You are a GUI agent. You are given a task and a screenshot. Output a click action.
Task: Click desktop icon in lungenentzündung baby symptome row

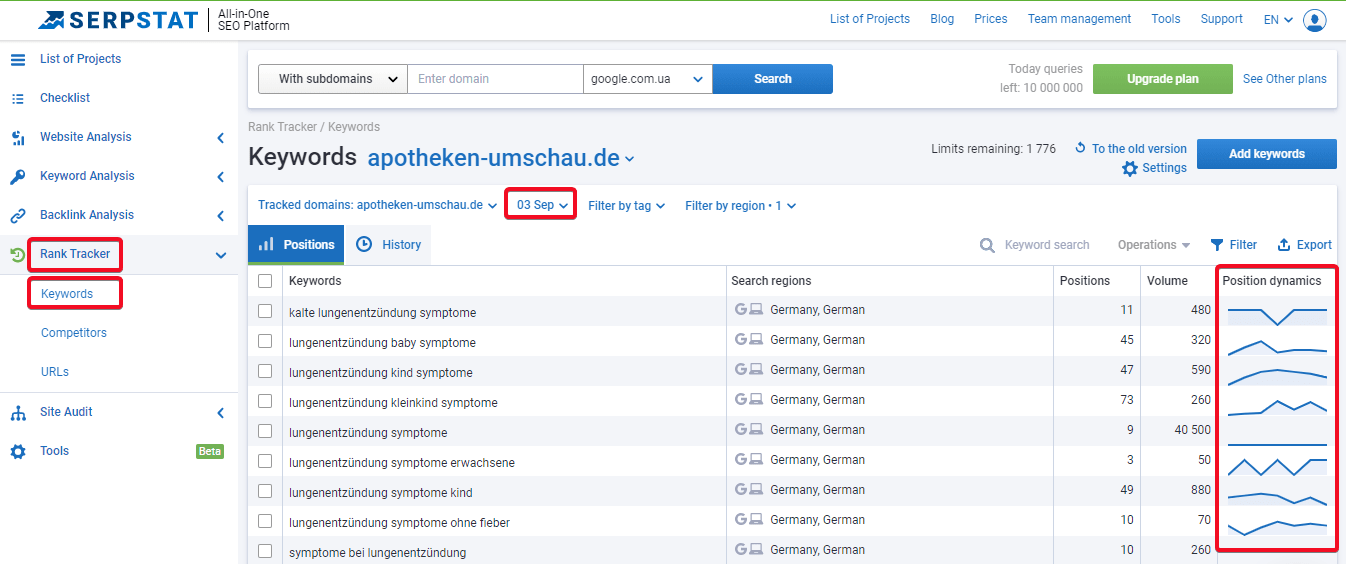tap(757, 340)
